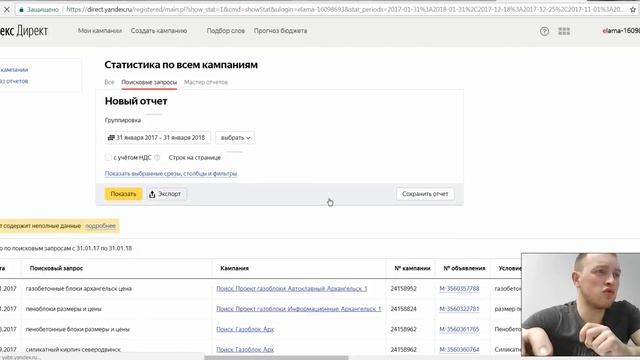Click campaign number 24158952

[403, 289]
